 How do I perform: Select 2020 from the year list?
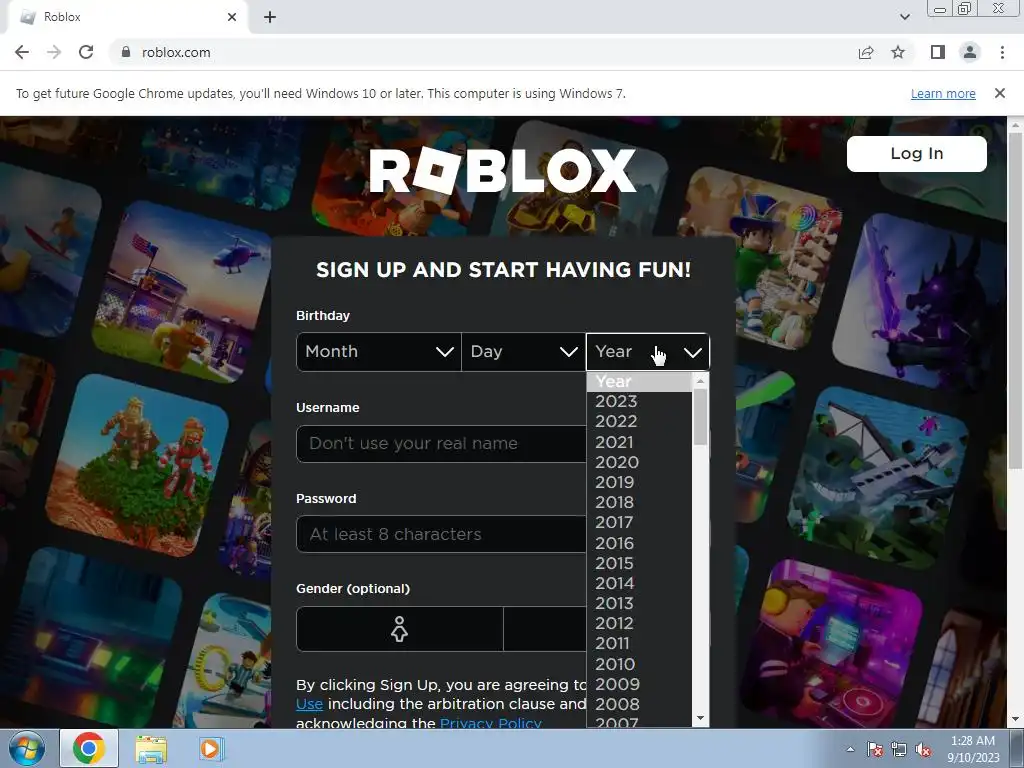(639, 462)
